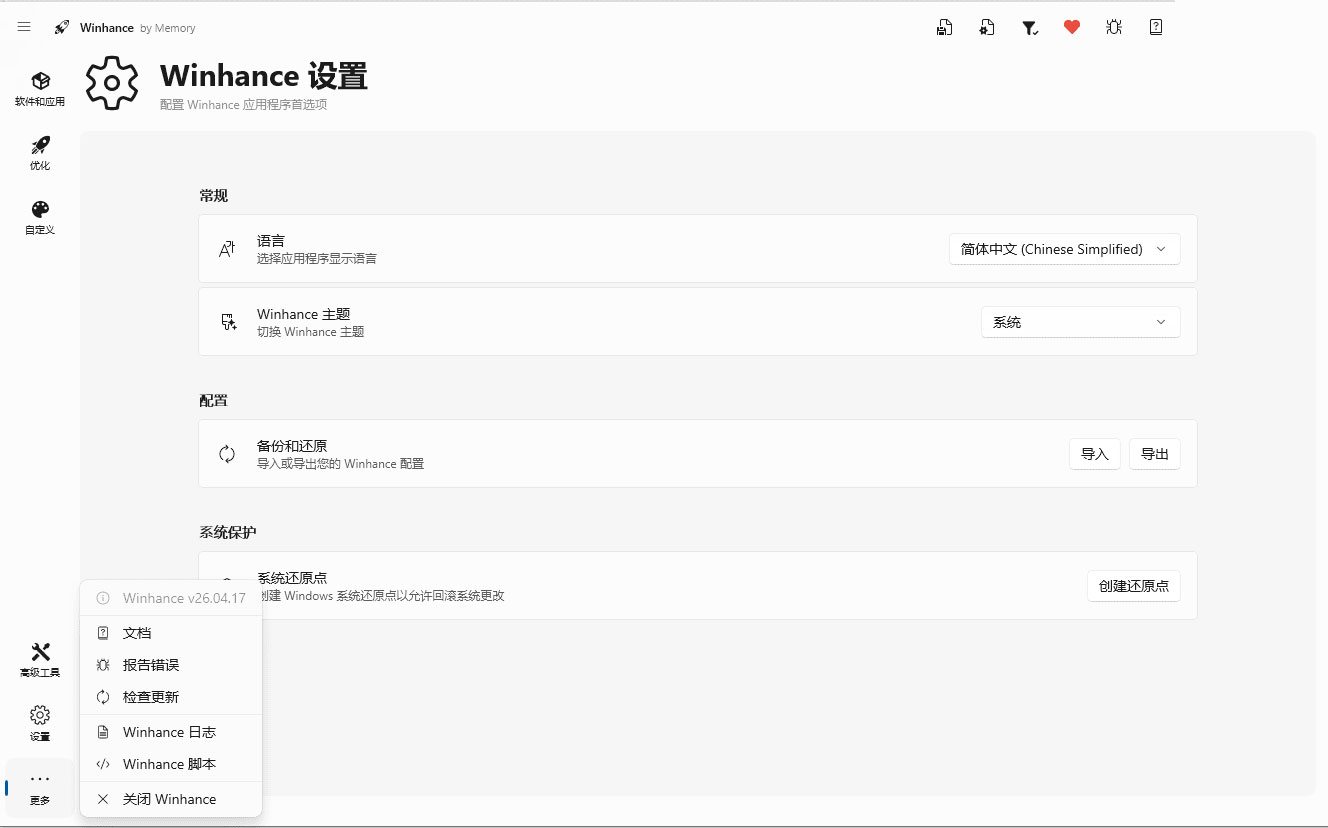1328x828 pixels.
Task: Click the language icon in the 语言 row
Action: tap(227, 249)
